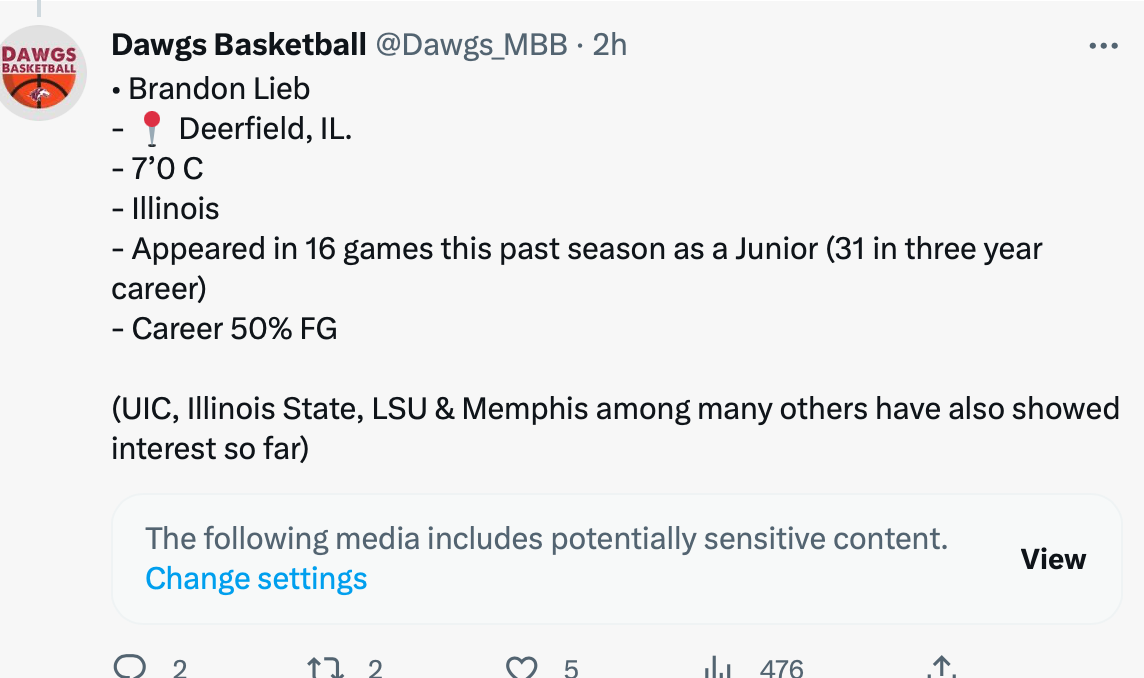The width and height of the screenshot is (1144, 678).
Task: Repost this tweet using the retweet icon
Action: pyautogui.click(x=325, y=668)
